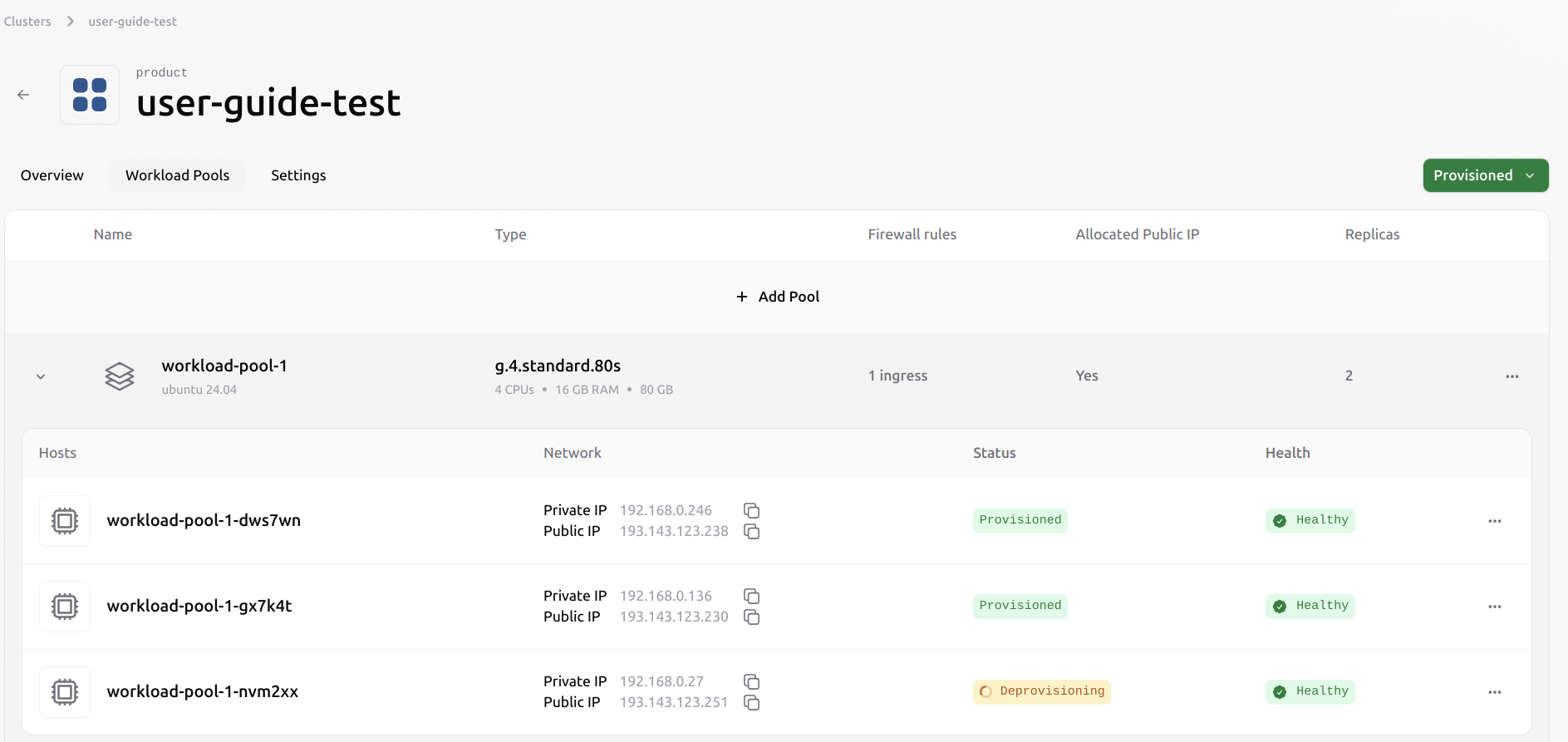Click the Health column header
This screenshot has height=742, width=1568.
click(1287, 453)
